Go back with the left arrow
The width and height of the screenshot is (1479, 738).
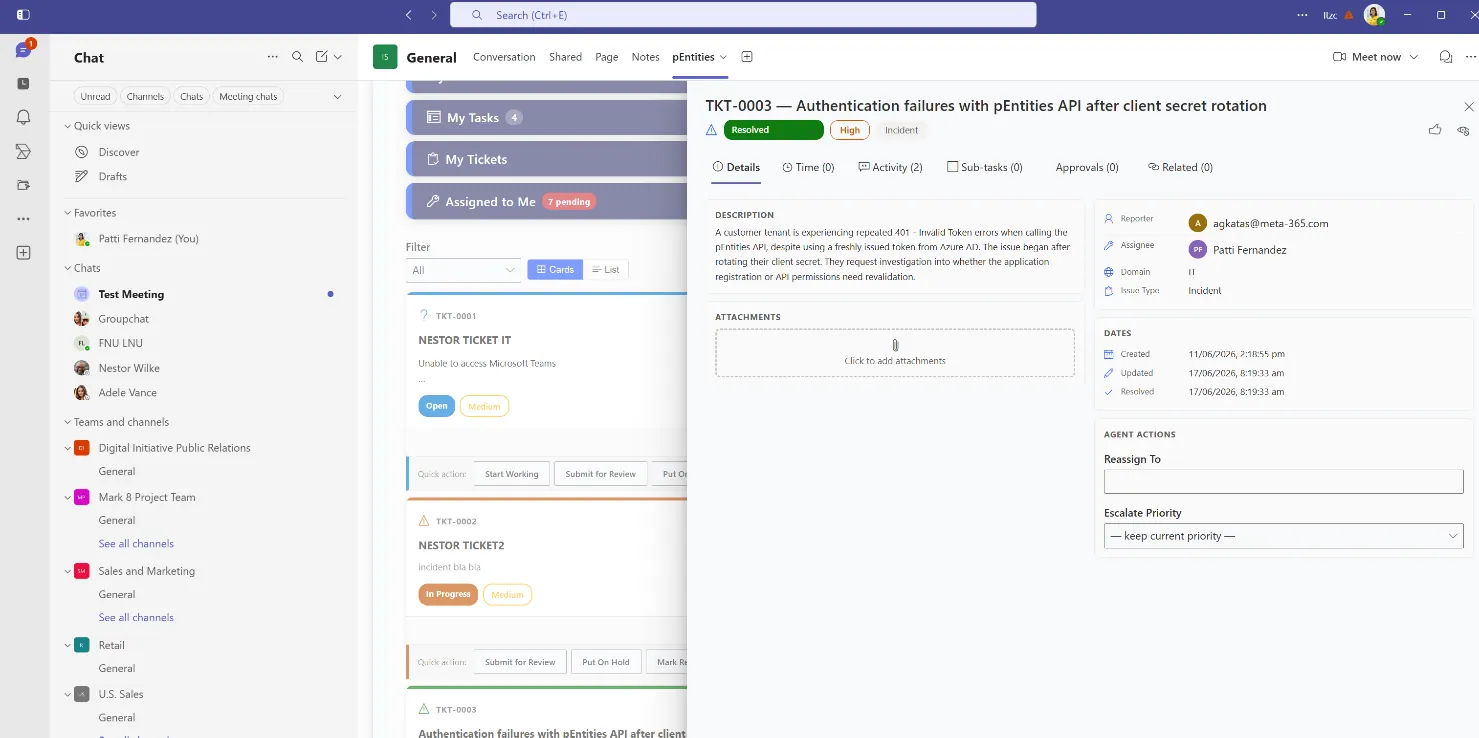click(x=409, y=15)
